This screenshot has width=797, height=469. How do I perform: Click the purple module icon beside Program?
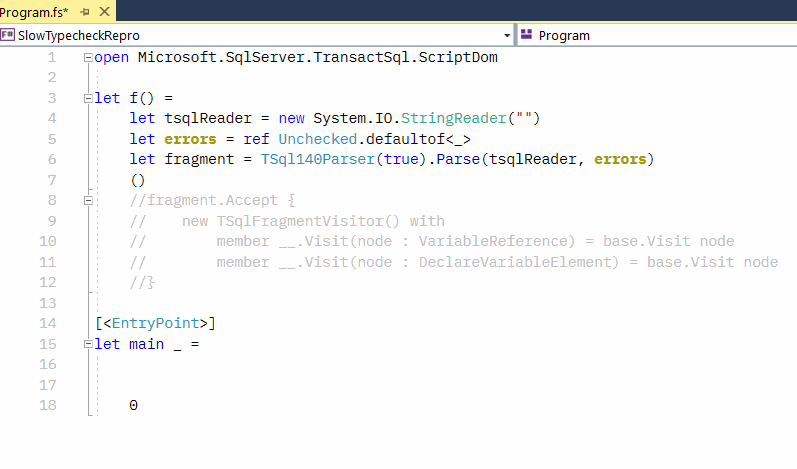[526, 35]
